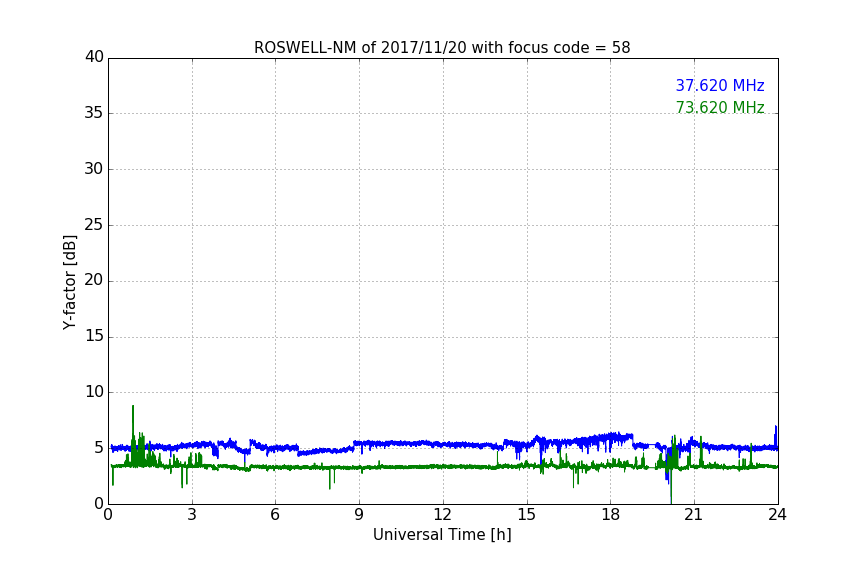Click the x-axis tick label '21'

694,515
